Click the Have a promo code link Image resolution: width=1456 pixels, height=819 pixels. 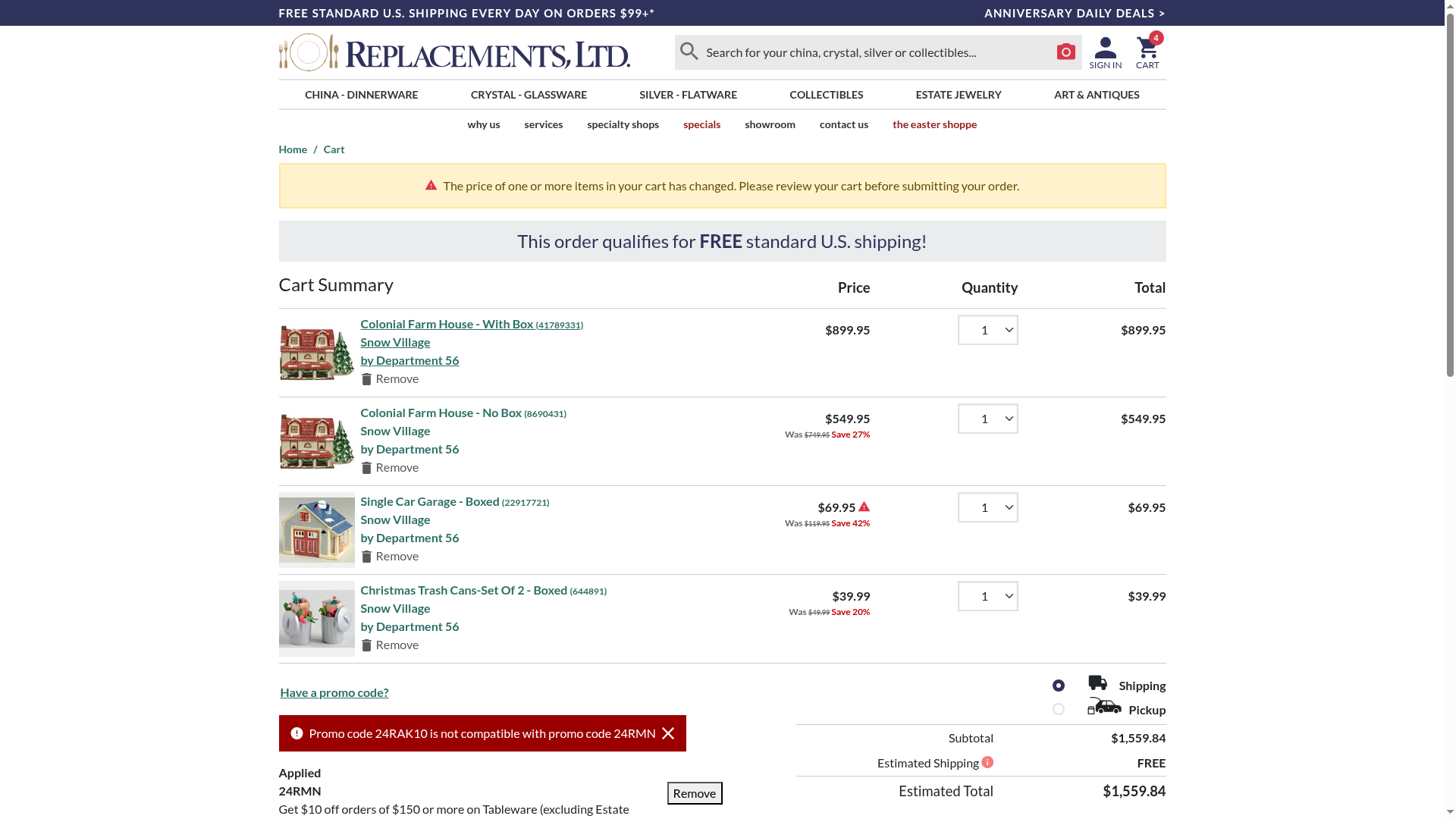334,692
